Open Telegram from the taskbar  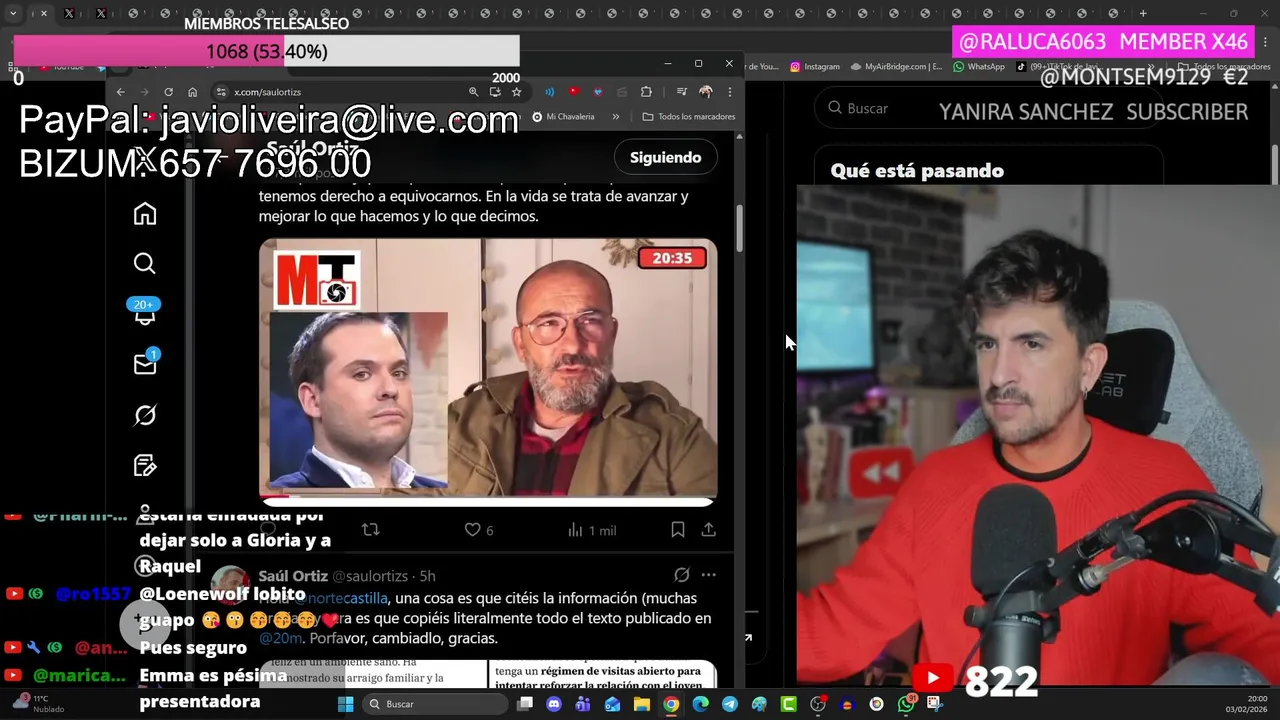(x=730, y=704)
